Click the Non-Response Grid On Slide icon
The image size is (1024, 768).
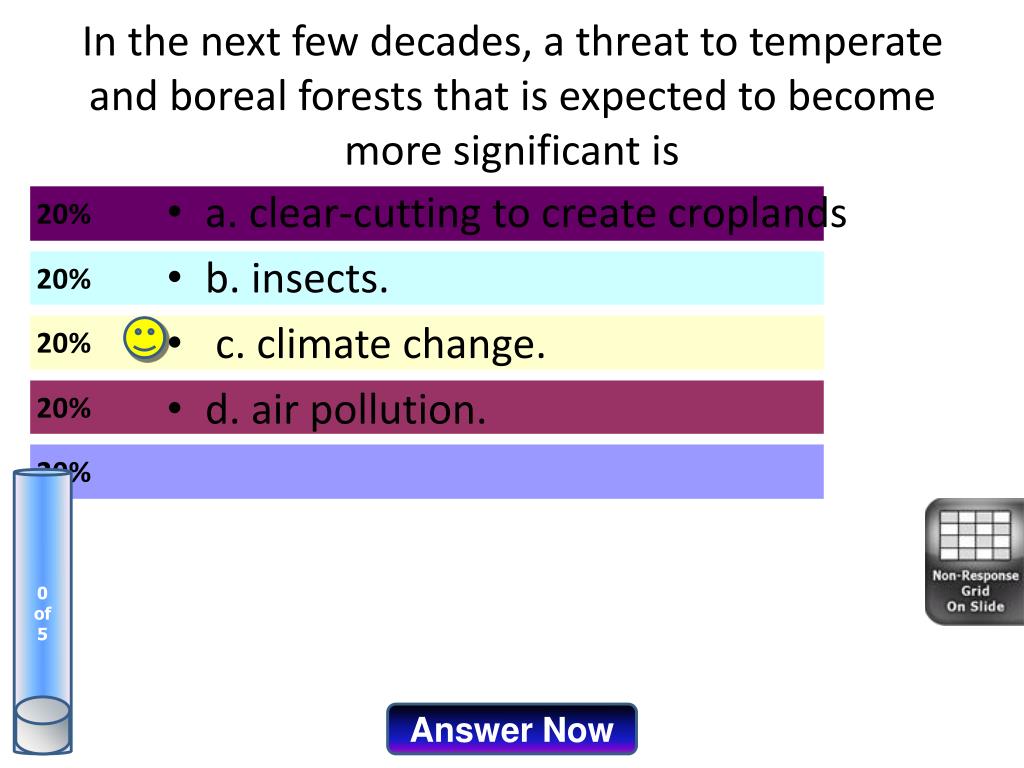click(974, 562)
